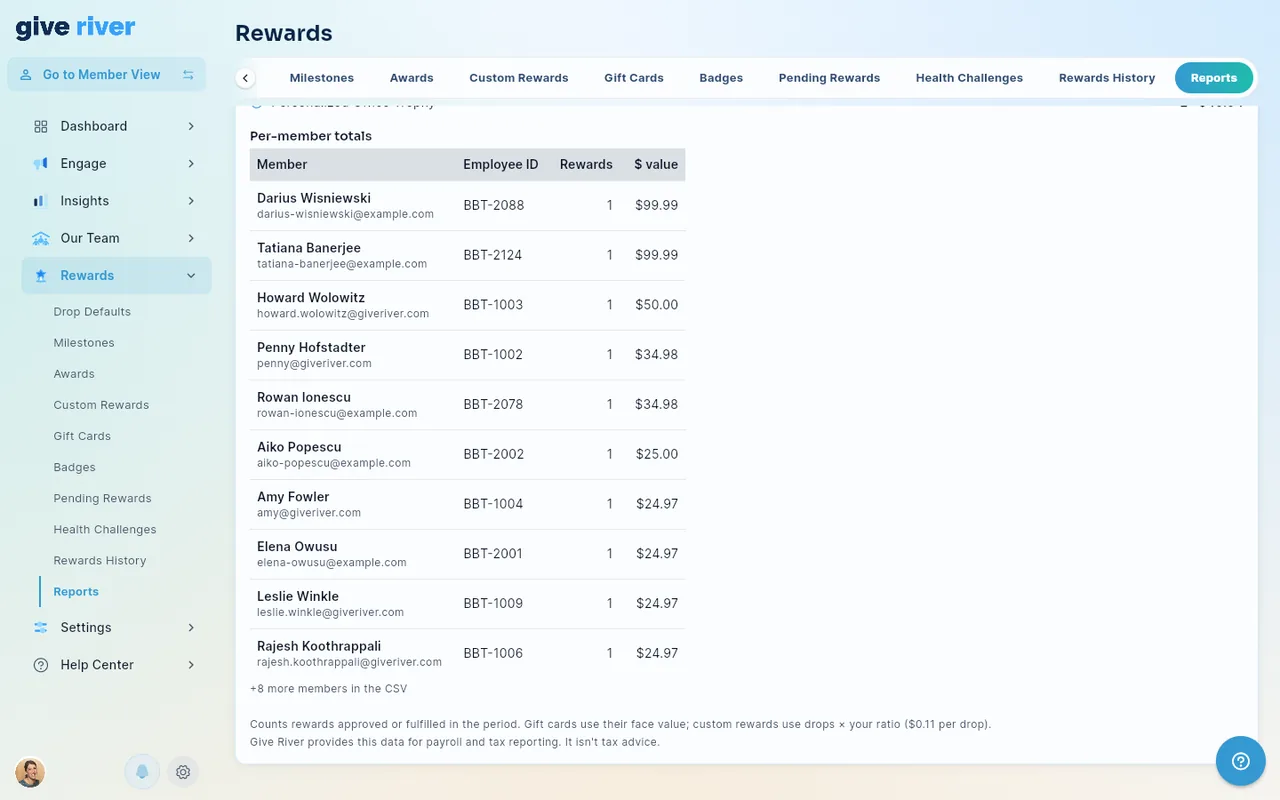Expand the Insights menu chevron
The width and height of the screenshot is (1280, 800).
(x=191, y=201)
